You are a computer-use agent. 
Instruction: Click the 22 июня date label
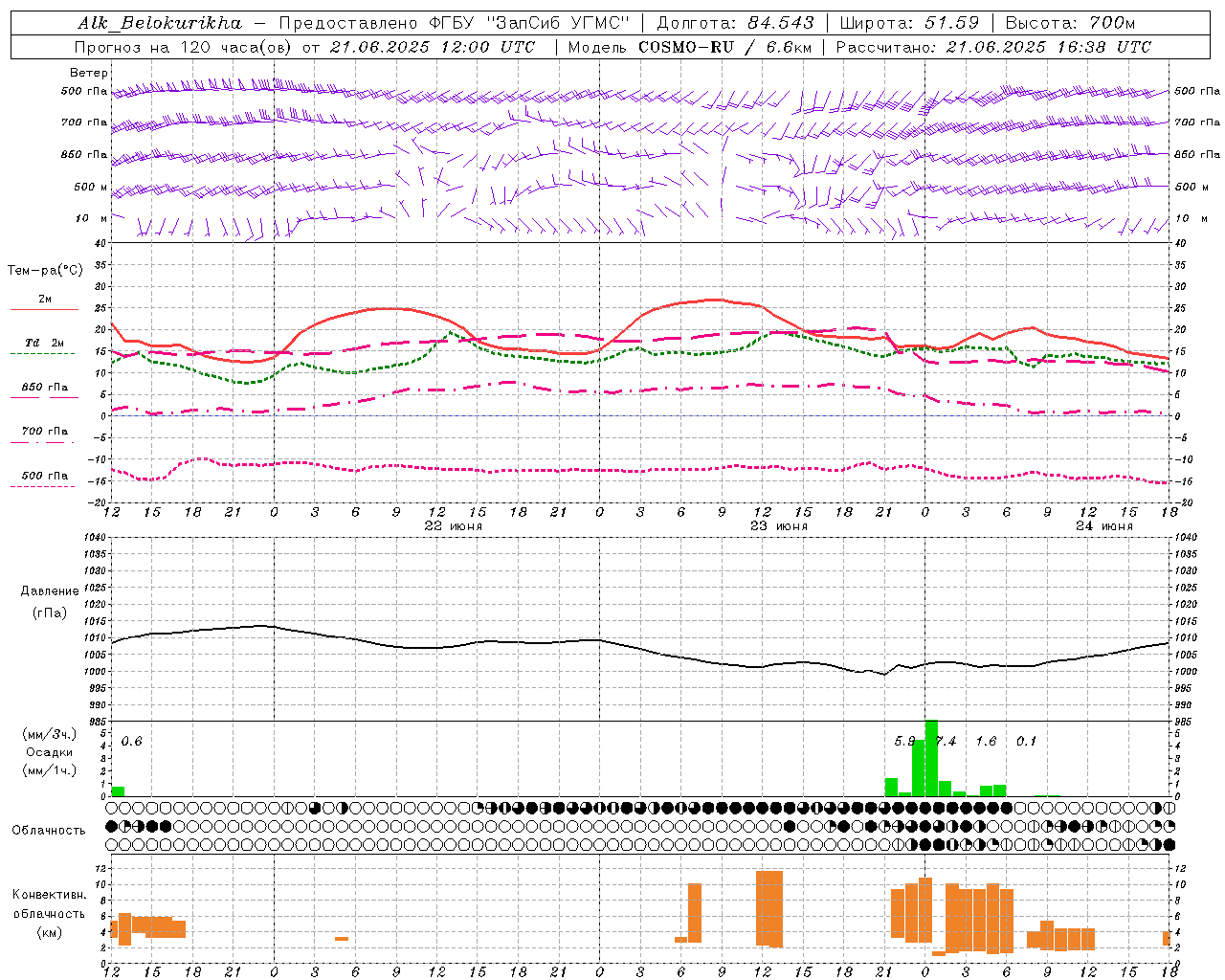[454, 526]
